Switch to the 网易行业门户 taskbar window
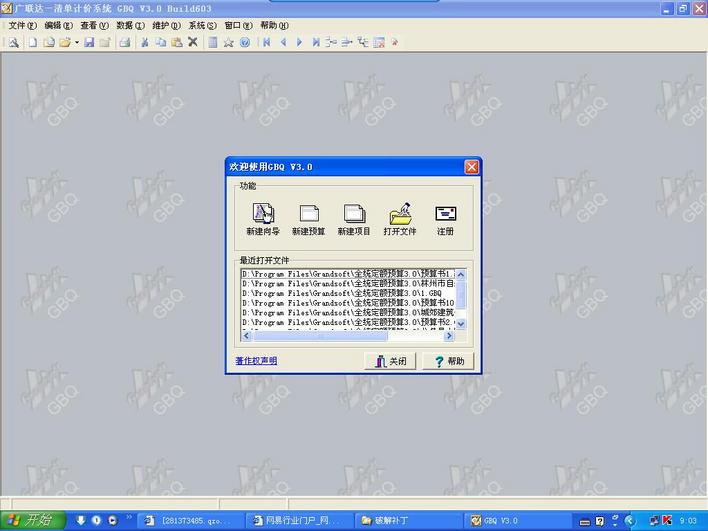The width and height of the screenshot is (708, 531). coord(299,521)
